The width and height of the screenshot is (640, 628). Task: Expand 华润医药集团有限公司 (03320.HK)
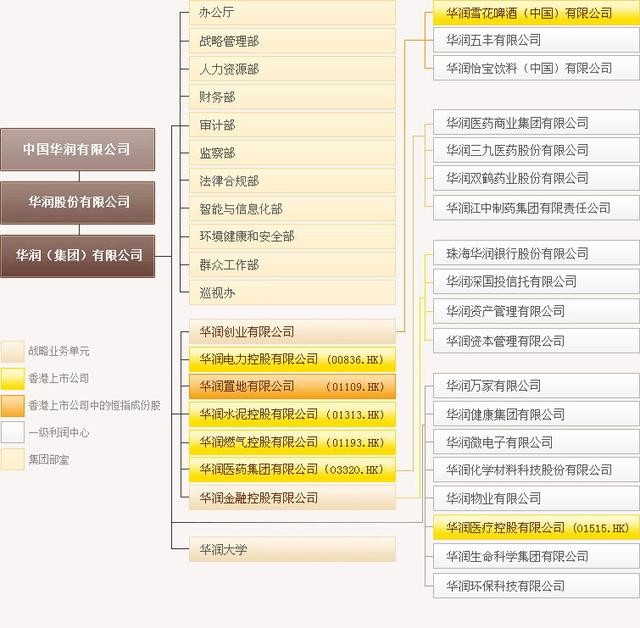click(x=292, y=469)
